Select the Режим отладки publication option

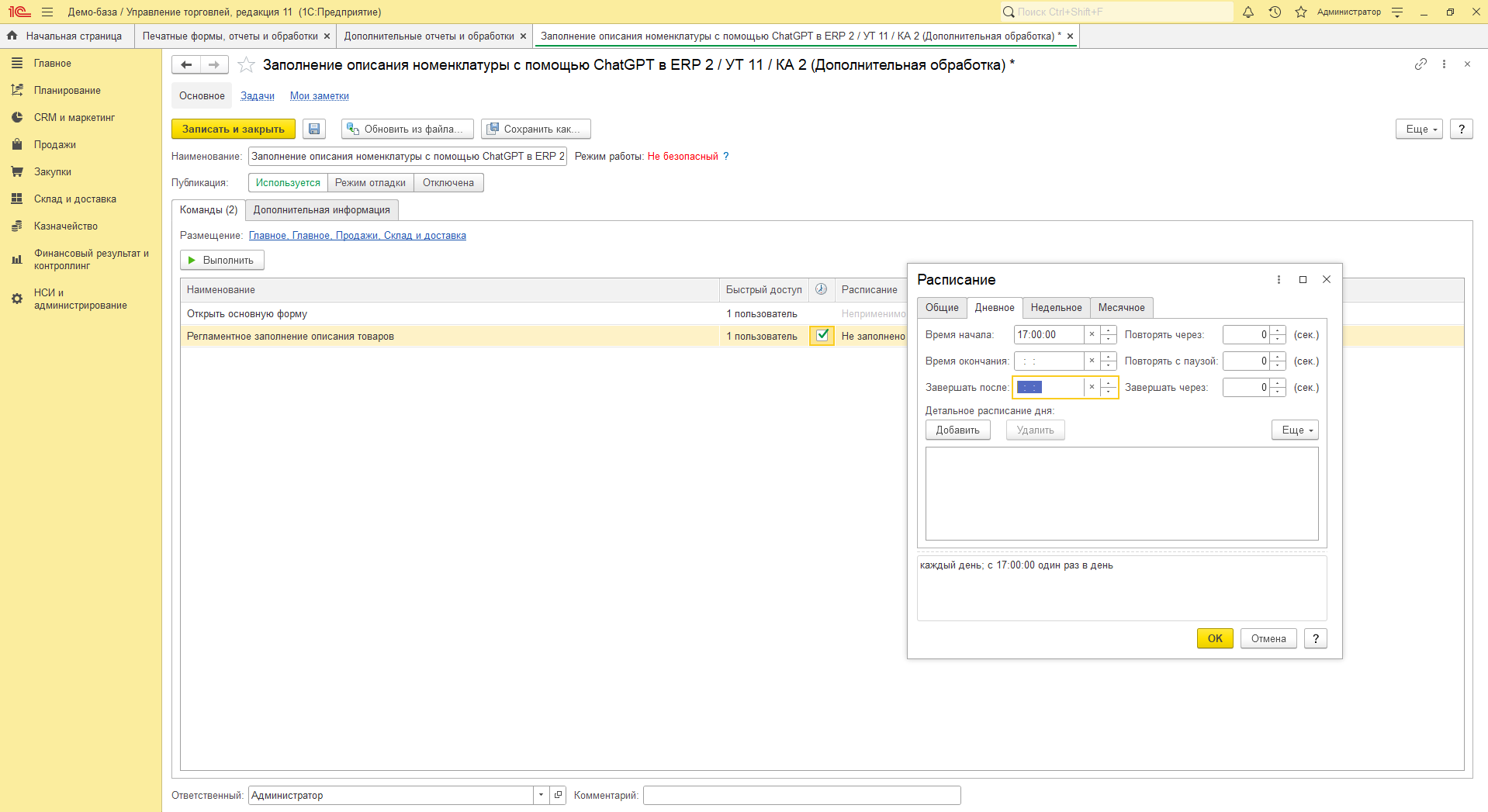370,183
